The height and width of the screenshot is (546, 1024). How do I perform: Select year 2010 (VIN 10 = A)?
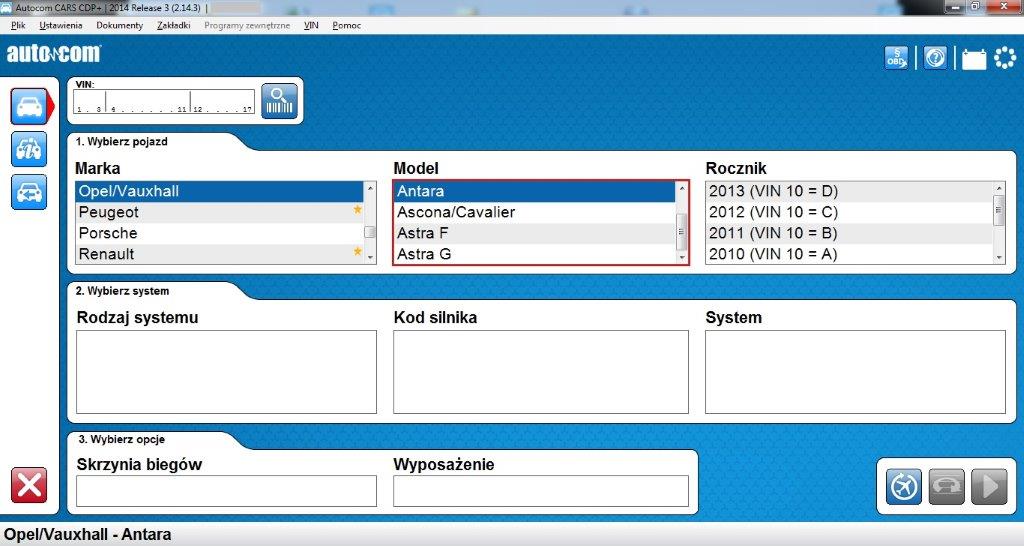[x=849, y=254]
